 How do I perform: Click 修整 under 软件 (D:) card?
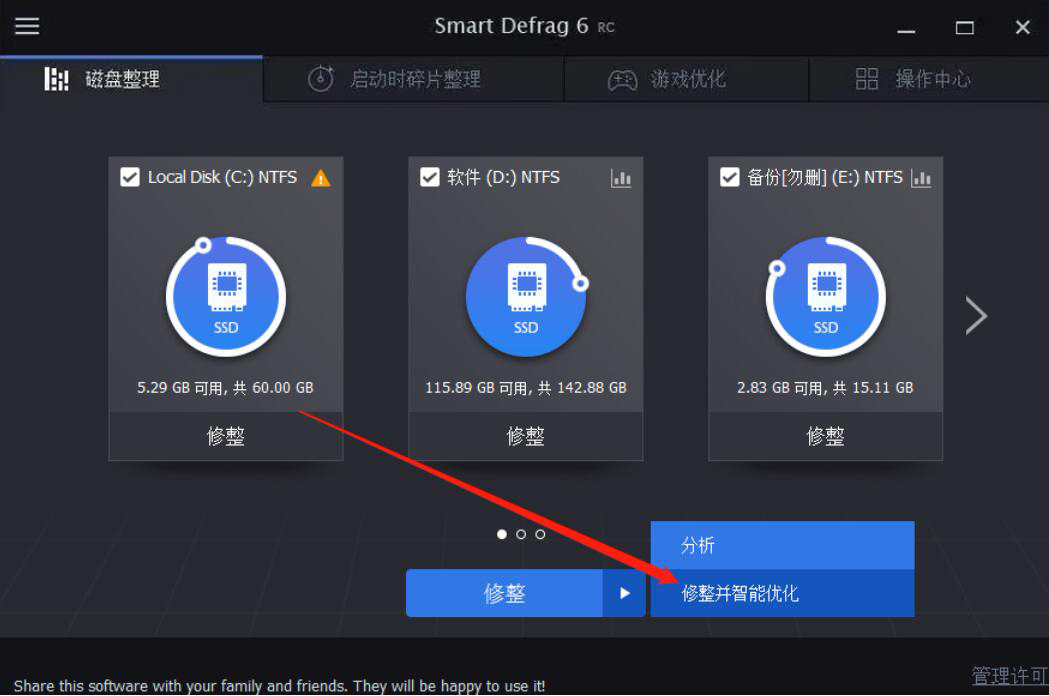[x=526, y=436]
